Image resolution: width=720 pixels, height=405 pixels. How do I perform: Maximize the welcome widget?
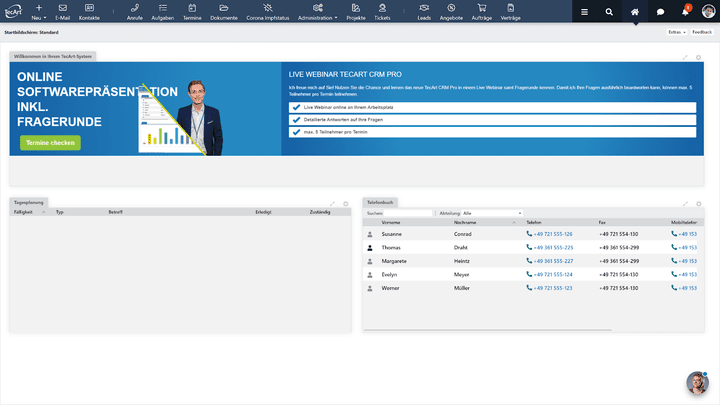[x=685, y=57]
